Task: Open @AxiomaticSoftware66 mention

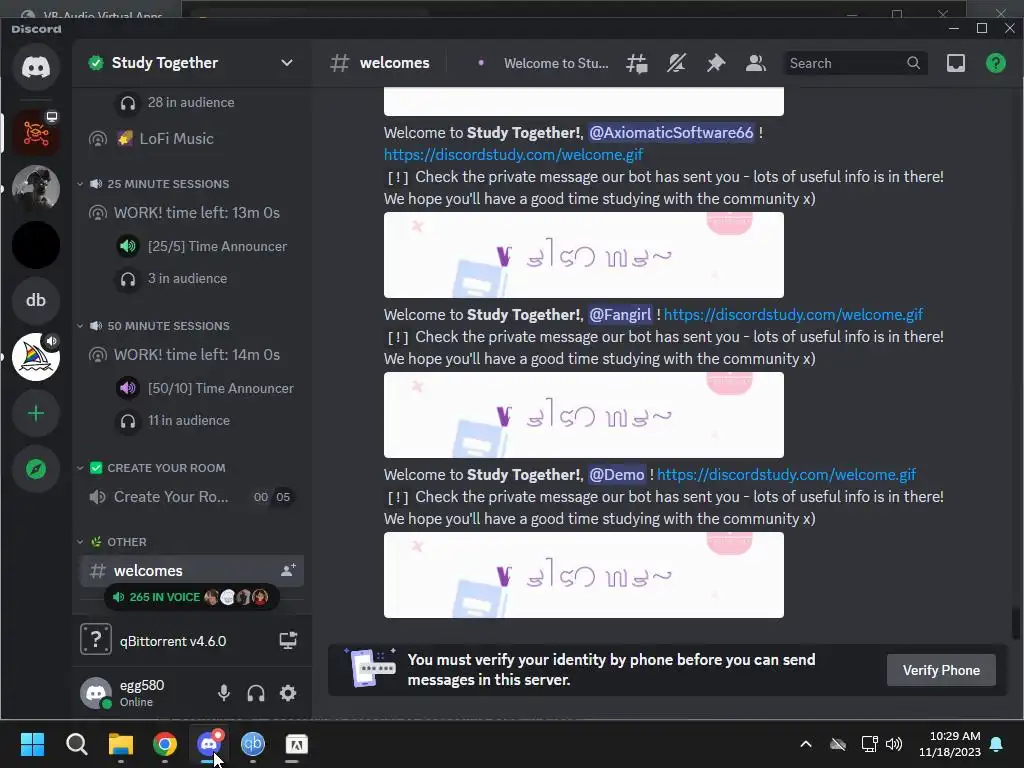Action: point(671,133)
